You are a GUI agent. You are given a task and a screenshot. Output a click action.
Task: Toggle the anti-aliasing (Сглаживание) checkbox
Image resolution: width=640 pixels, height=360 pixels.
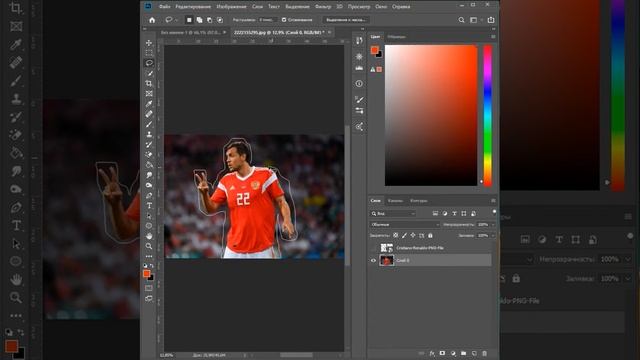point(284,20)
